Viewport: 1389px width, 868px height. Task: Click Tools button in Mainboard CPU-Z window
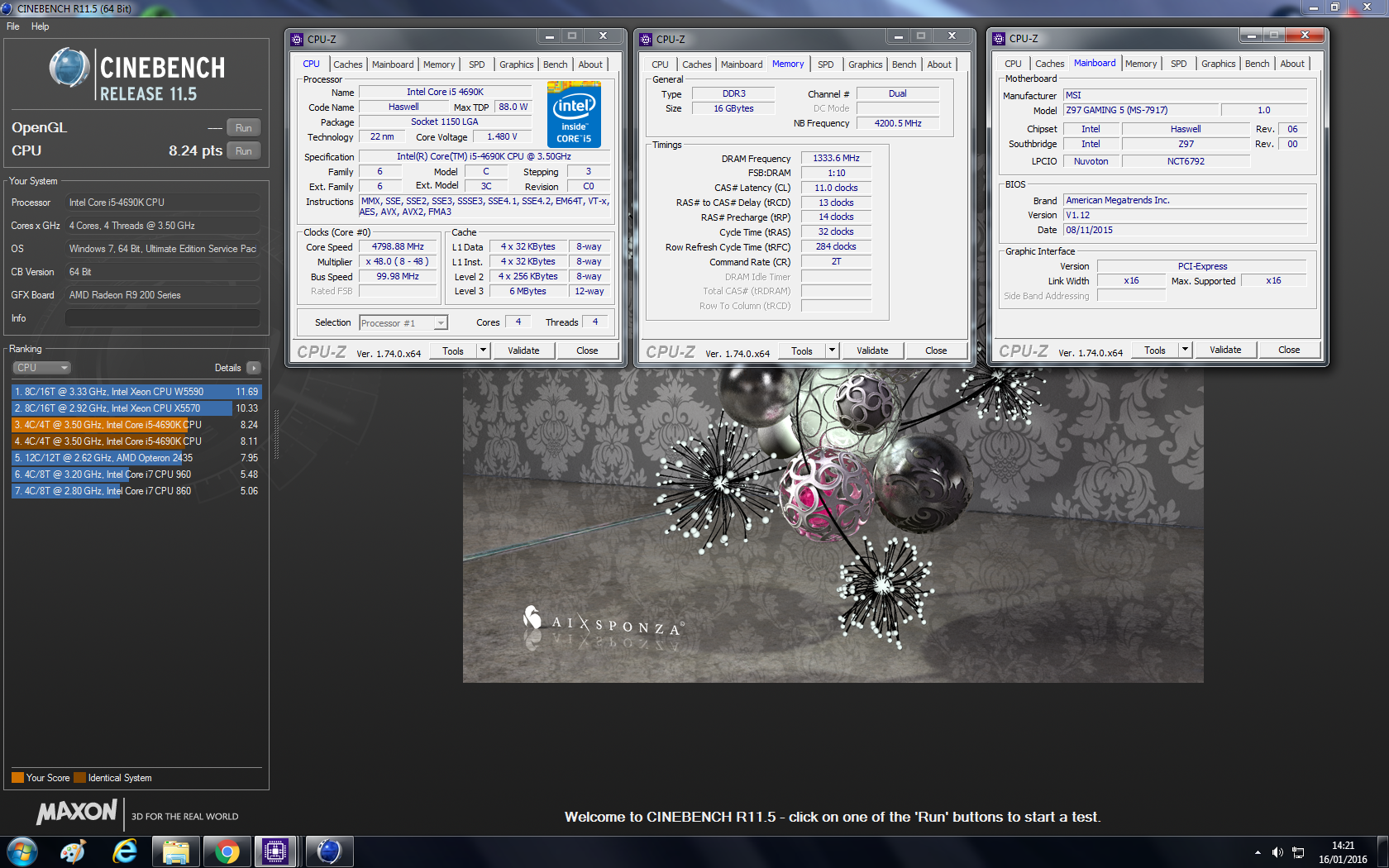[x=1155, y=350]
